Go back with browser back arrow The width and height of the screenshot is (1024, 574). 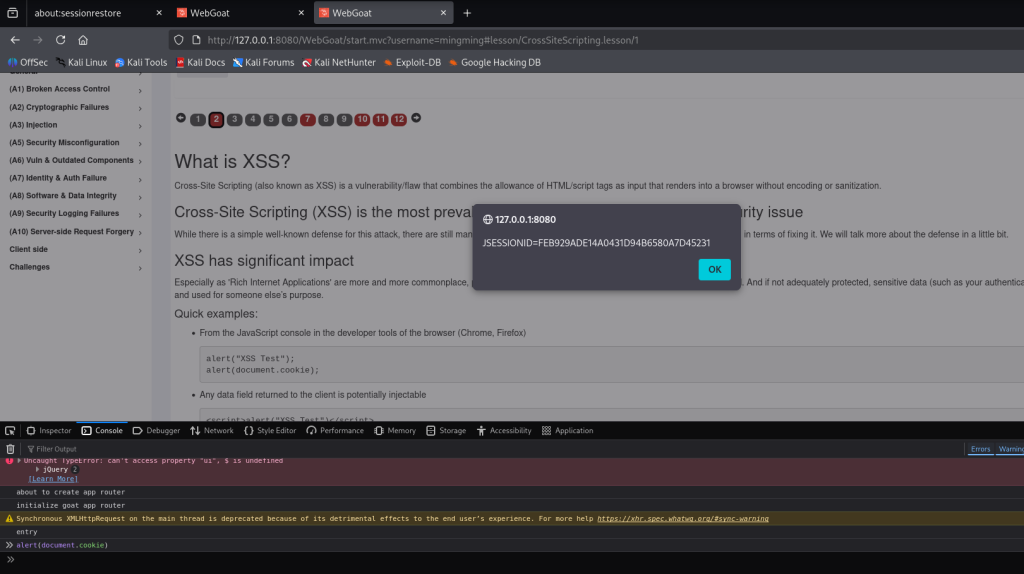click(15, 40)
